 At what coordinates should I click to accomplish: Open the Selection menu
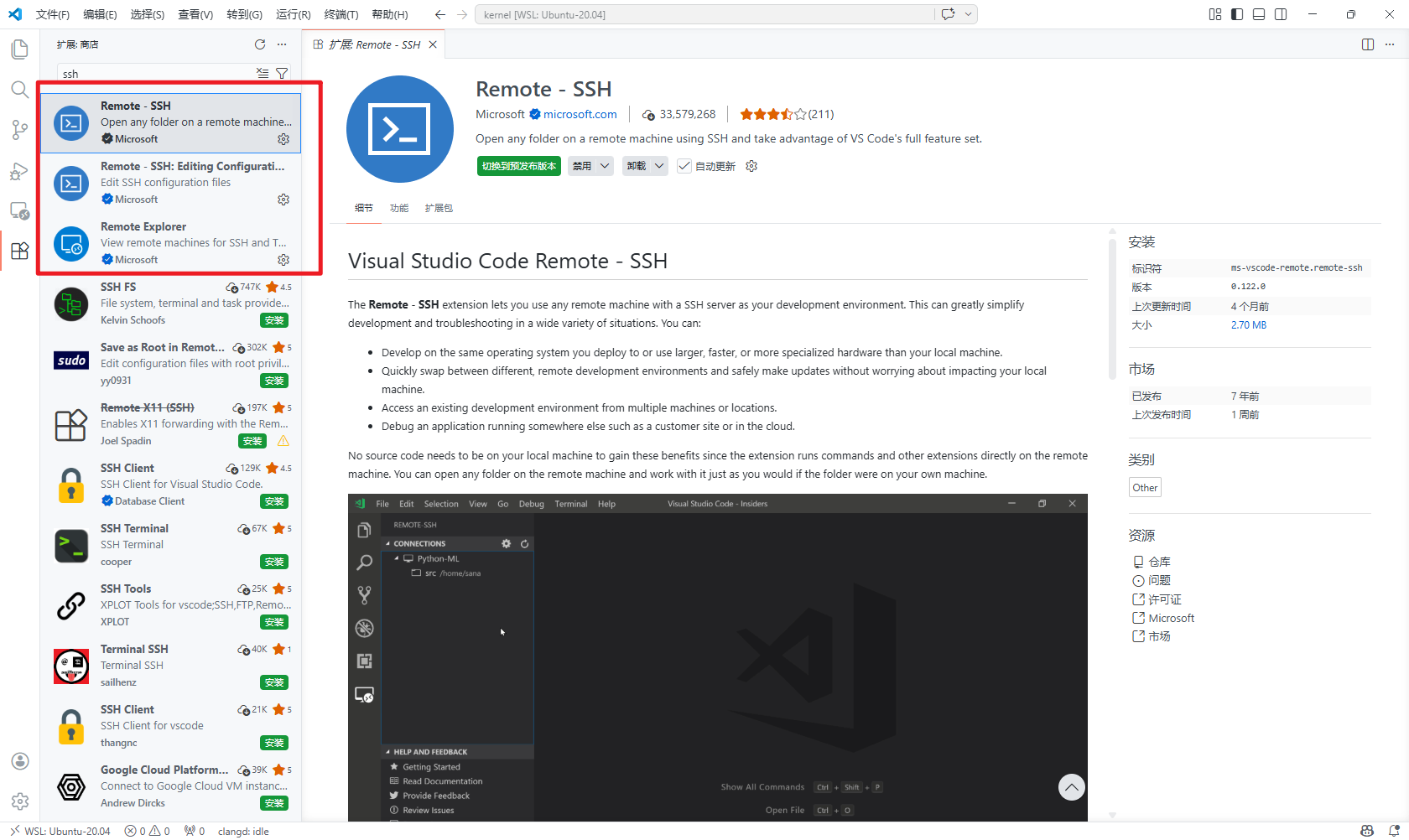(148, 14)
